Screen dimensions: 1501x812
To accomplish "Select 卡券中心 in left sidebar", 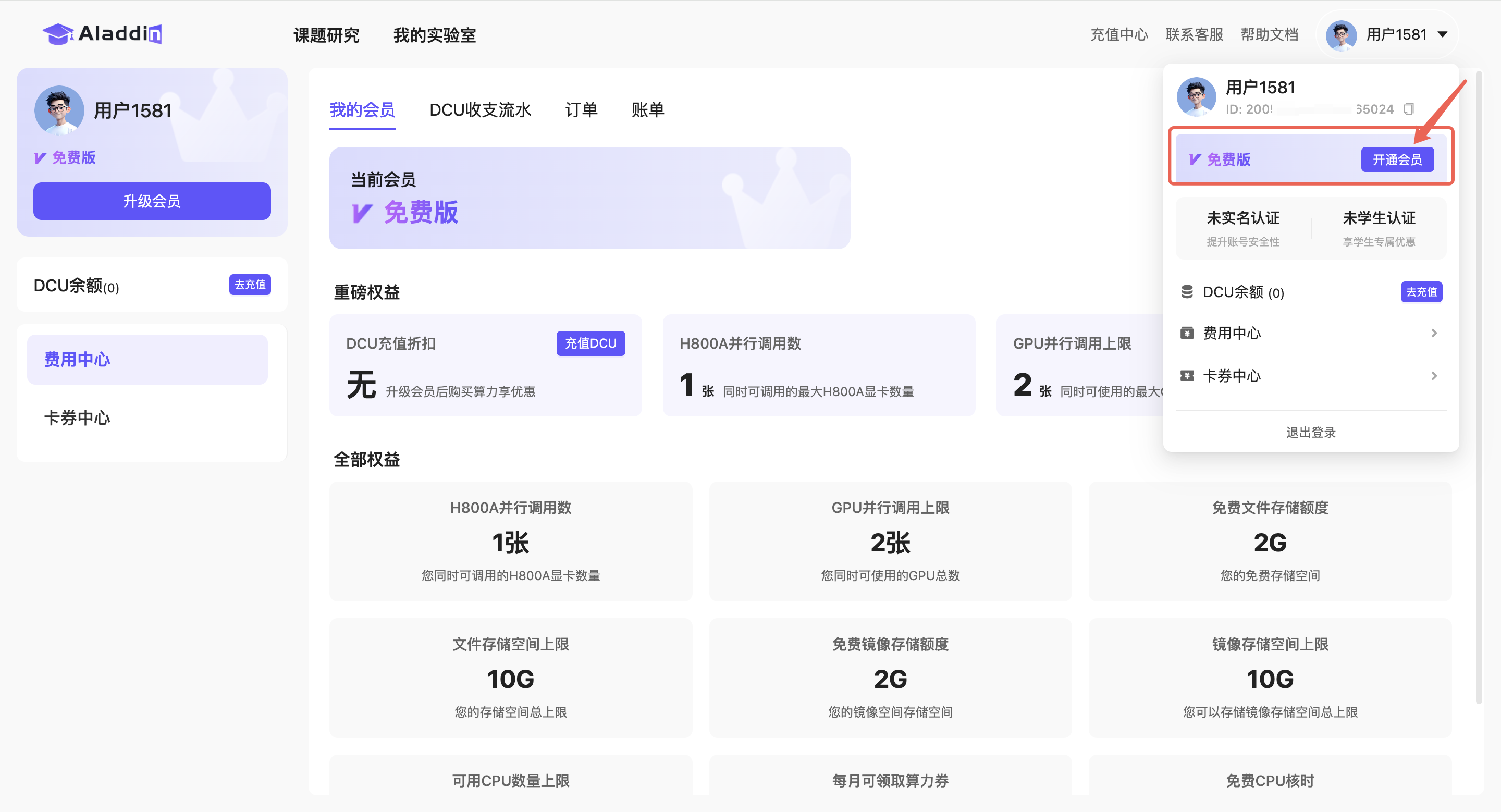I will click(x=77, y=417).
